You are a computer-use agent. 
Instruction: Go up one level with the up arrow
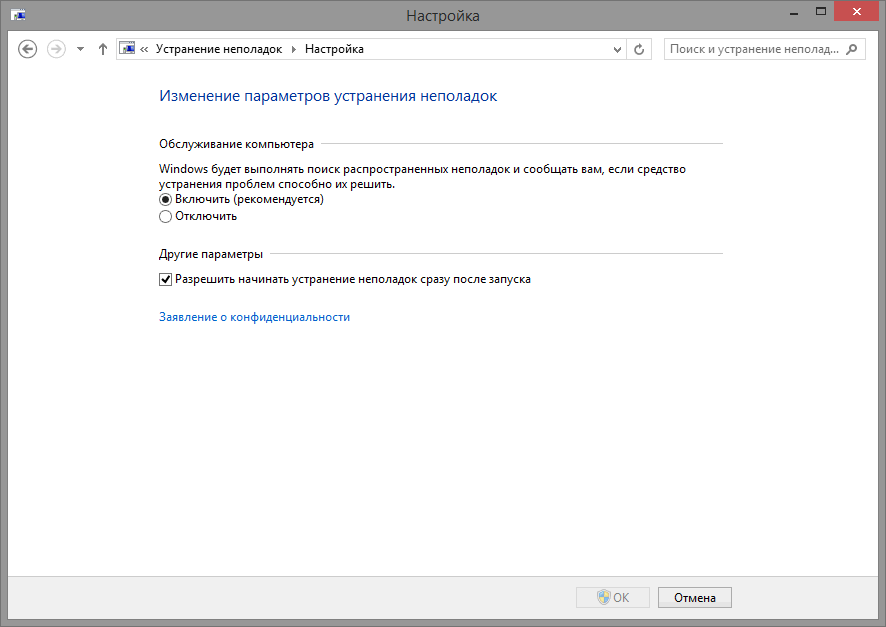103,49
